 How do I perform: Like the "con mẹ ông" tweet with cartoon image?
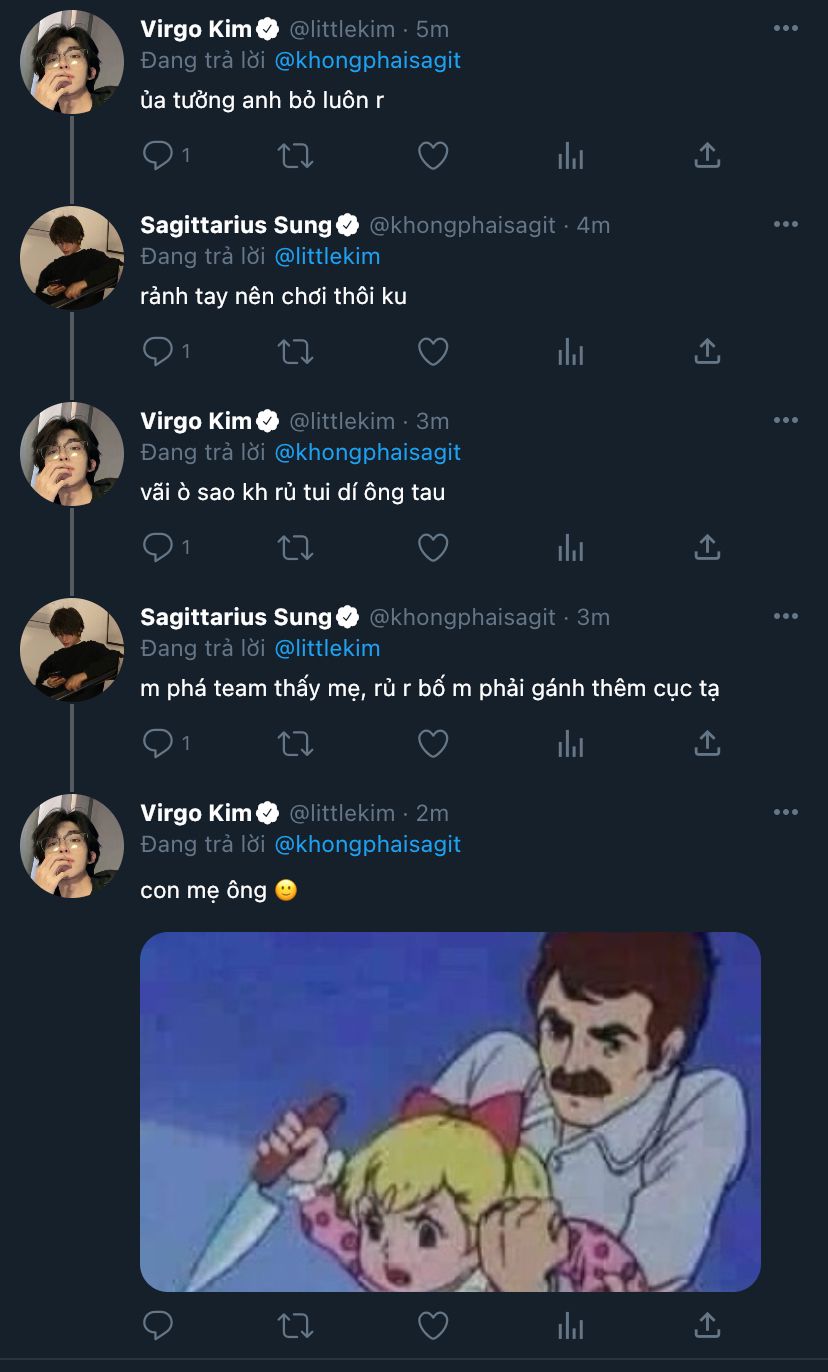point(432,1326)
